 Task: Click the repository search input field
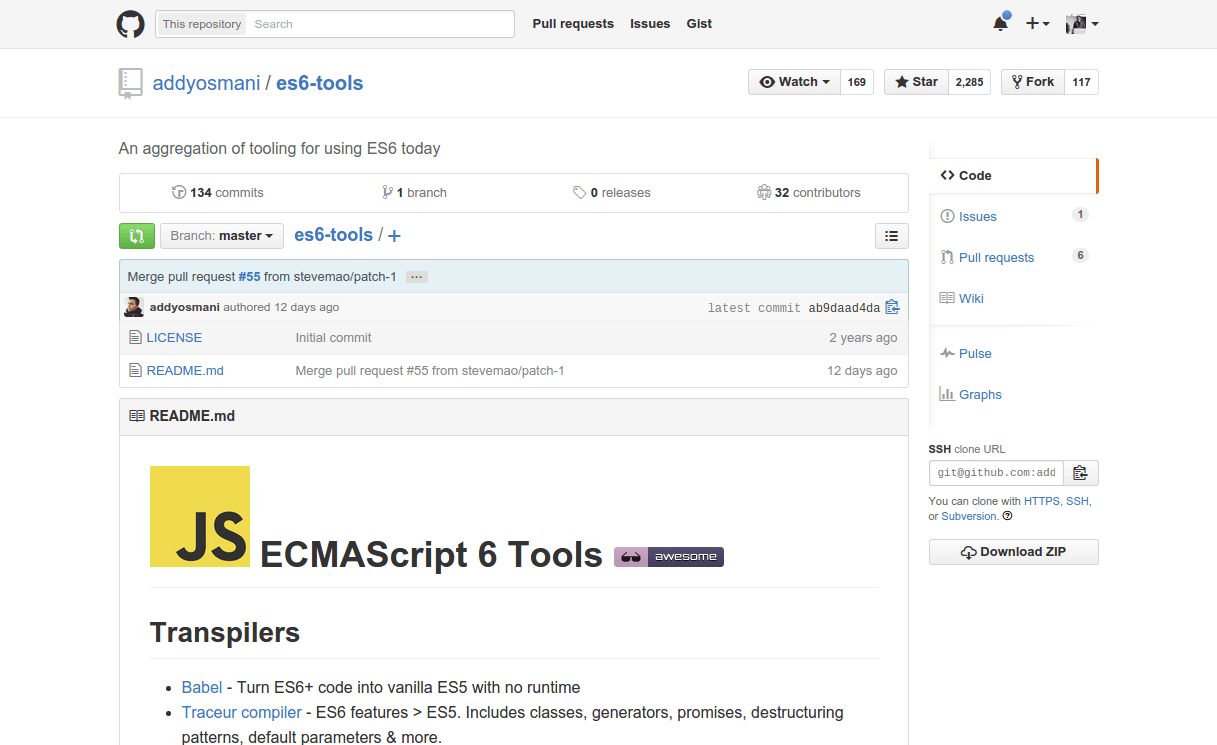coord(380,24)
